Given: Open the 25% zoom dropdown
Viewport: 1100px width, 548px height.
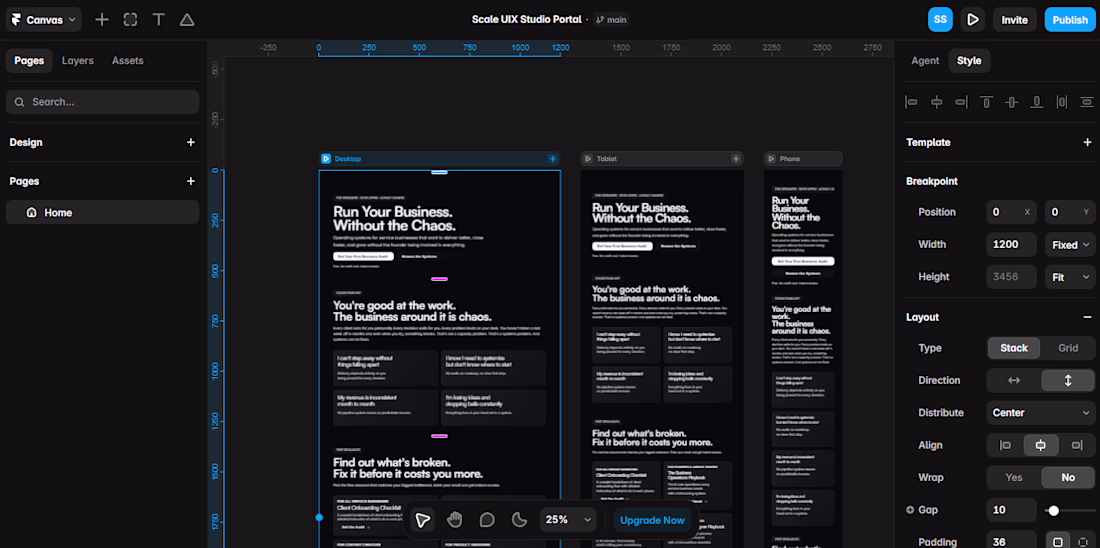Looking at the screenshot, I should [x=569, y=519].
